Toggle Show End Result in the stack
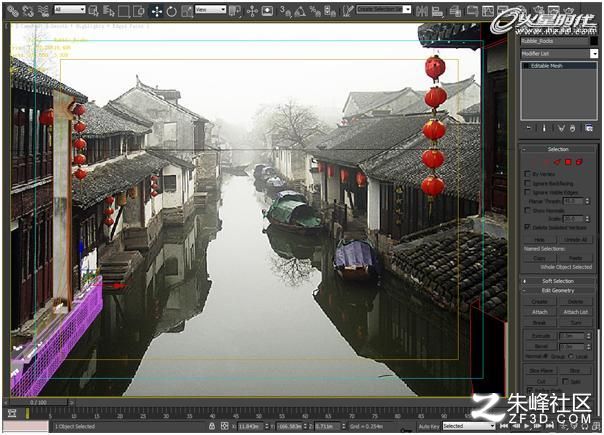Viewport: 604px width, 435px height. click(544, 128)
